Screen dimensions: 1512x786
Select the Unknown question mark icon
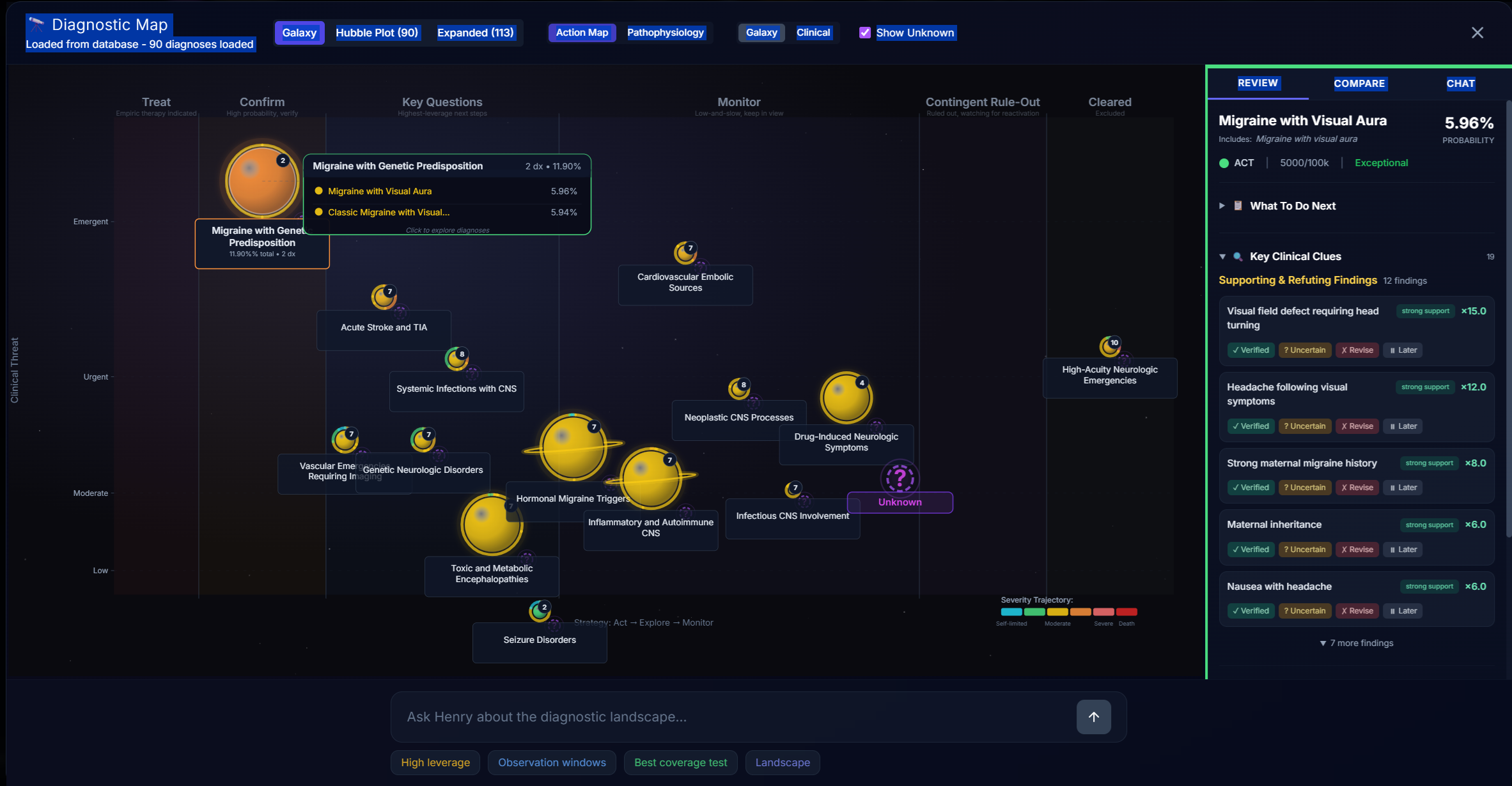pos(900,477)
